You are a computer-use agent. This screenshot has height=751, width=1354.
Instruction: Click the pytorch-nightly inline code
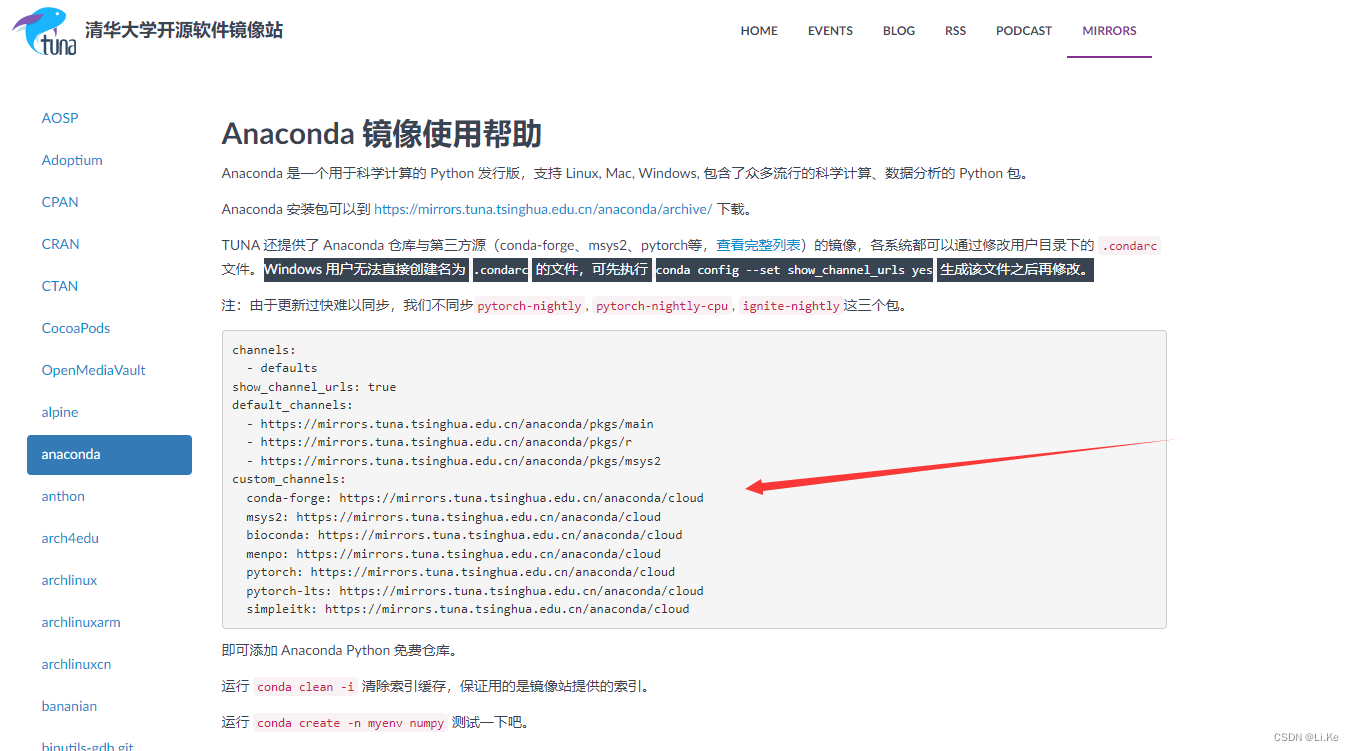coord(529,306)
